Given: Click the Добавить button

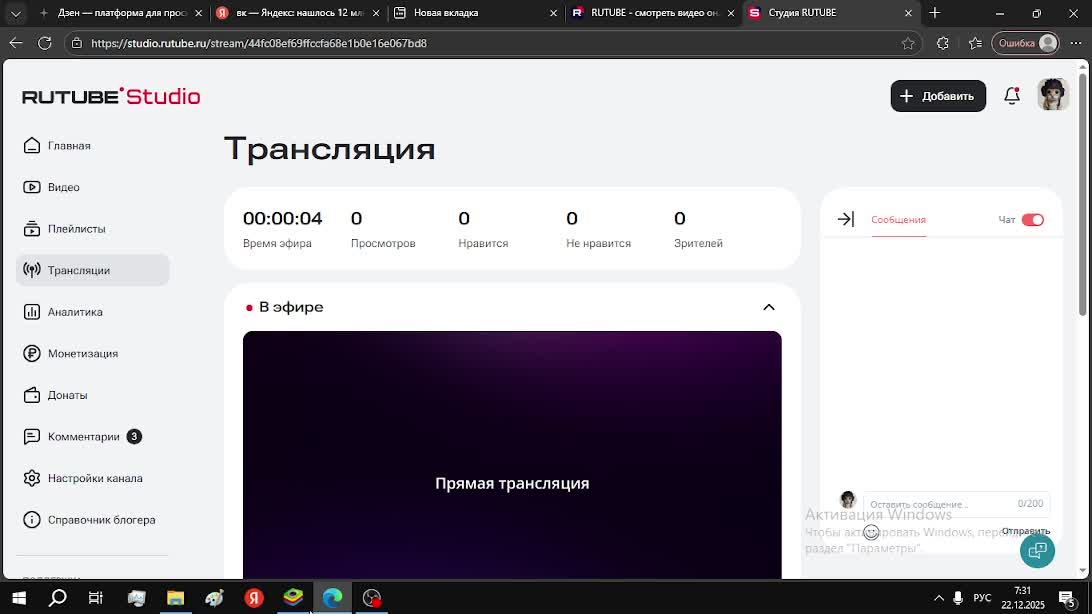Looking at the screenshot, I should [938, 96].
